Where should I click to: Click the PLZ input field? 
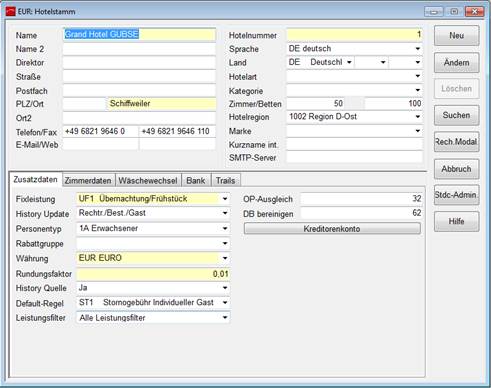click(84, 104)
